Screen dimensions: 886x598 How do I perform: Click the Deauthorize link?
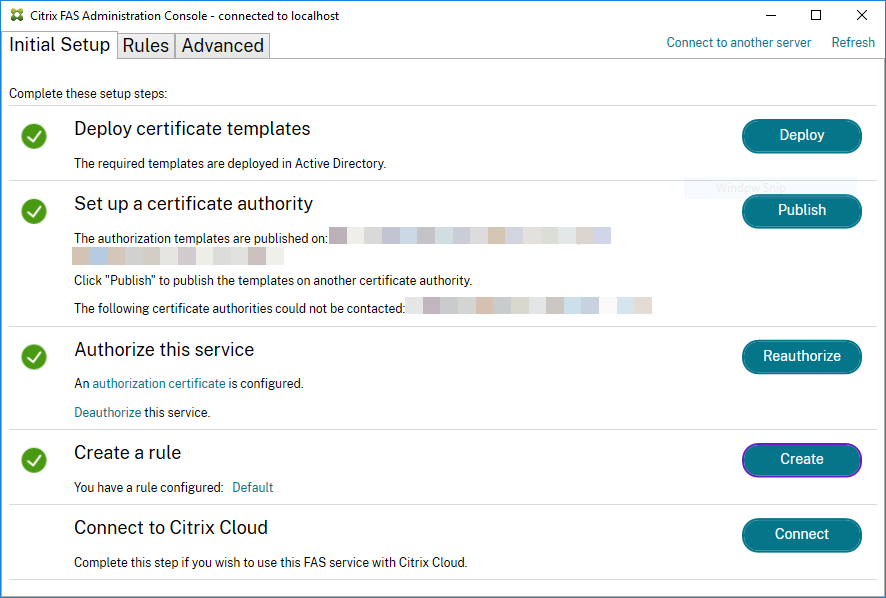coord(107,412)
